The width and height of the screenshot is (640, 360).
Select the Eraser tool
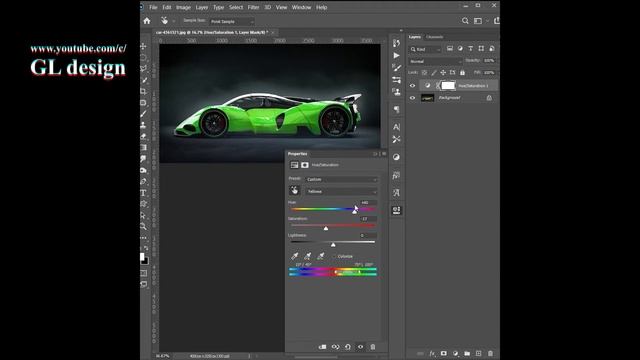click(143, 136)
